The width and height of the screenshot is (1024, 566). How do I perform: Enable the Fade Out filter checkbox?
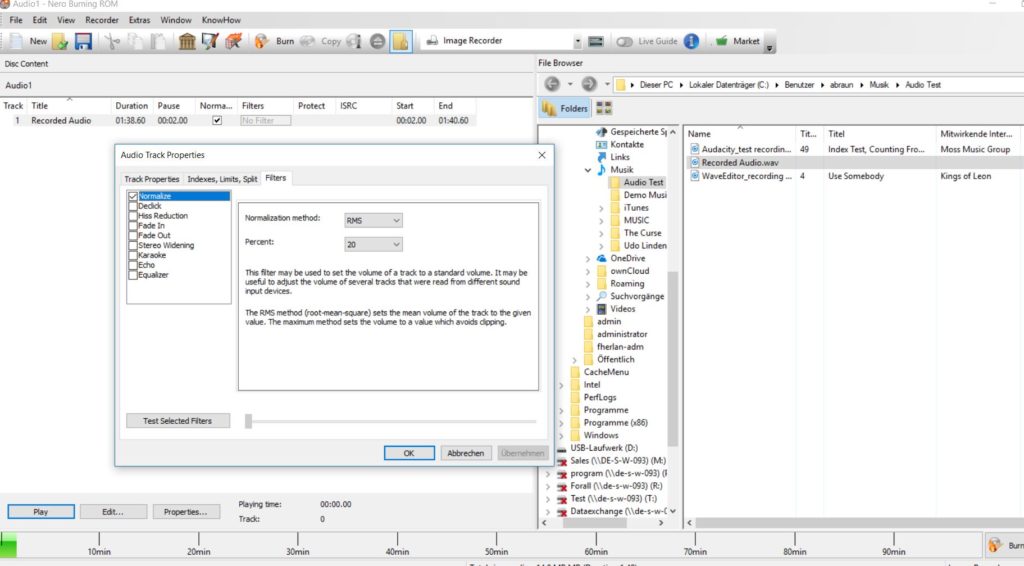click(x=133, y=235)
